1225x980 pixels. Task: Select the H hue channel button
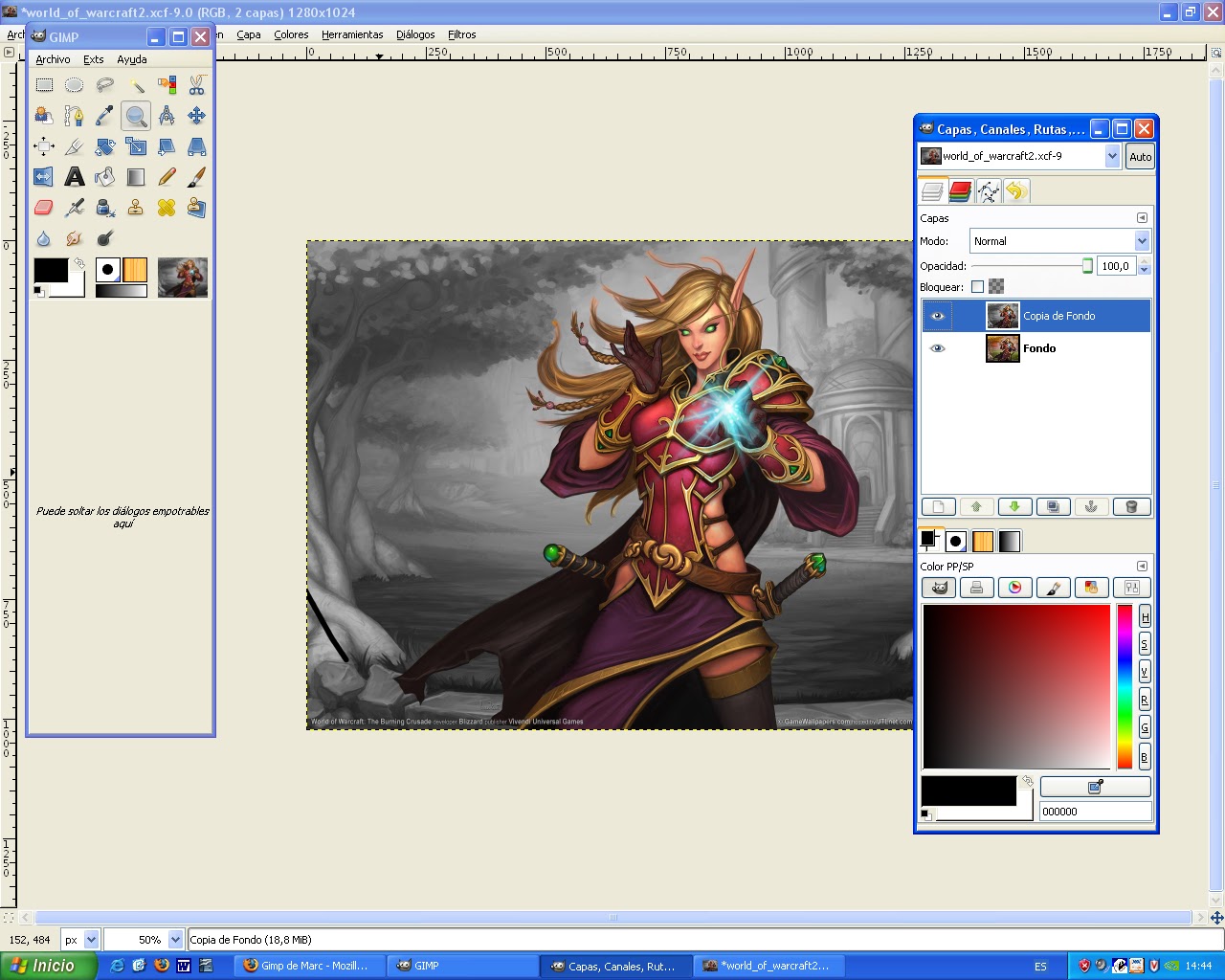pyautogui.click(x=1145, y=617)
